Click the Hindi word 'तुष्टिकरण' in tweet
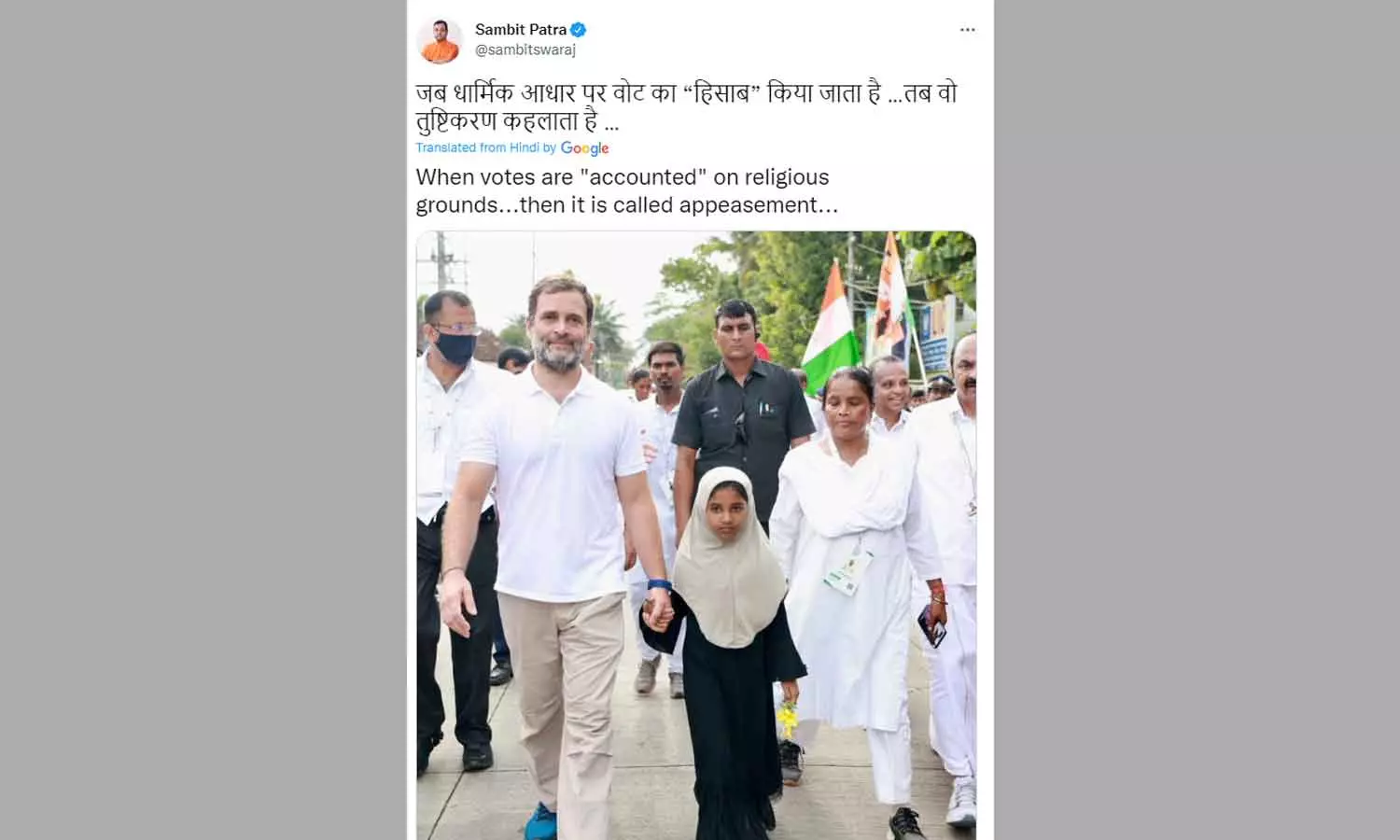1400x840 pixels. [x=456, y=121]
